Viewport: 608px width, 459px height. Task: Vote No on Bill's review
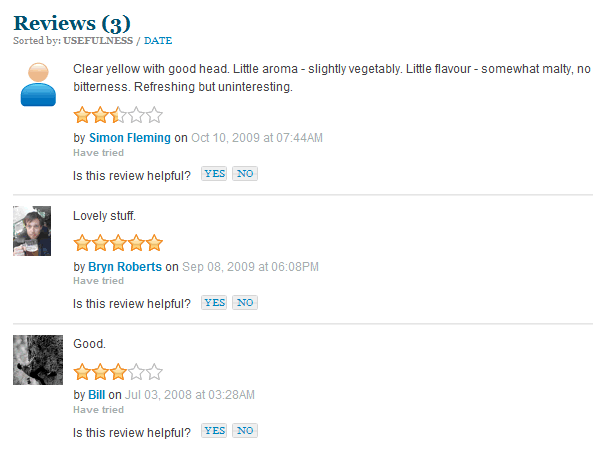(245, 431)
